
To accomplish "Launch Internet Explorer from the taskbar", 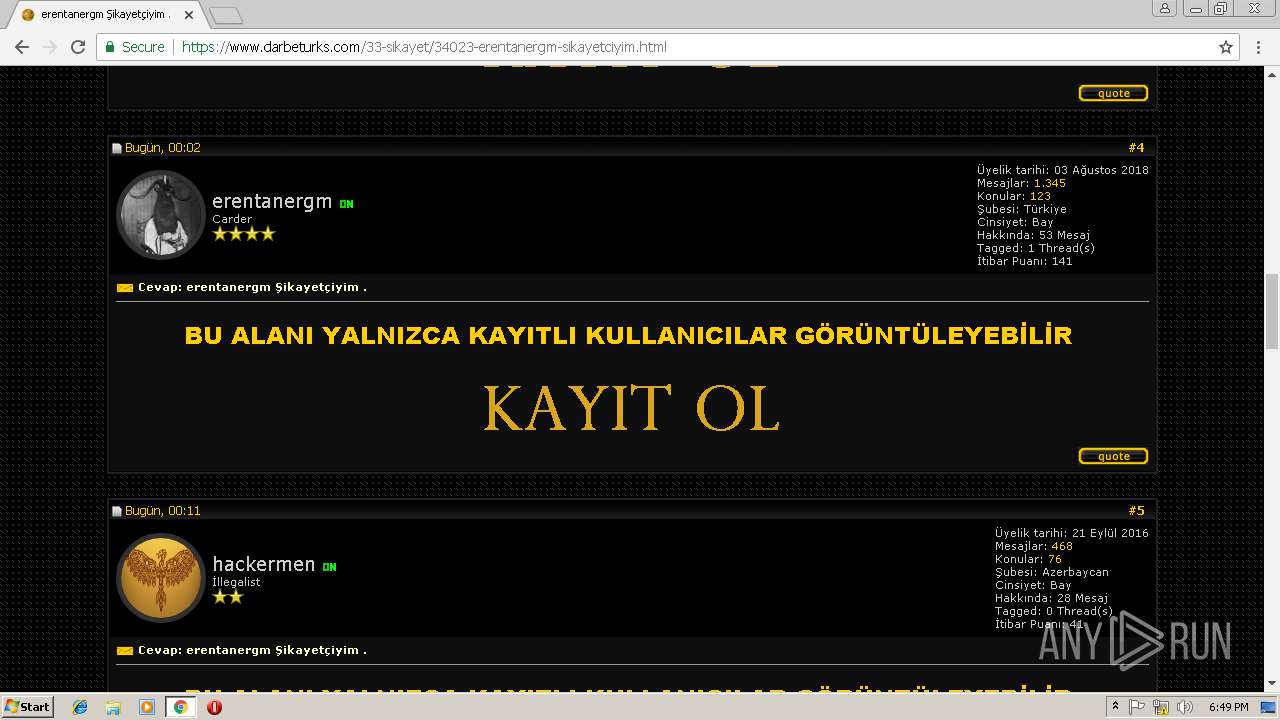I will click(80, 707).
